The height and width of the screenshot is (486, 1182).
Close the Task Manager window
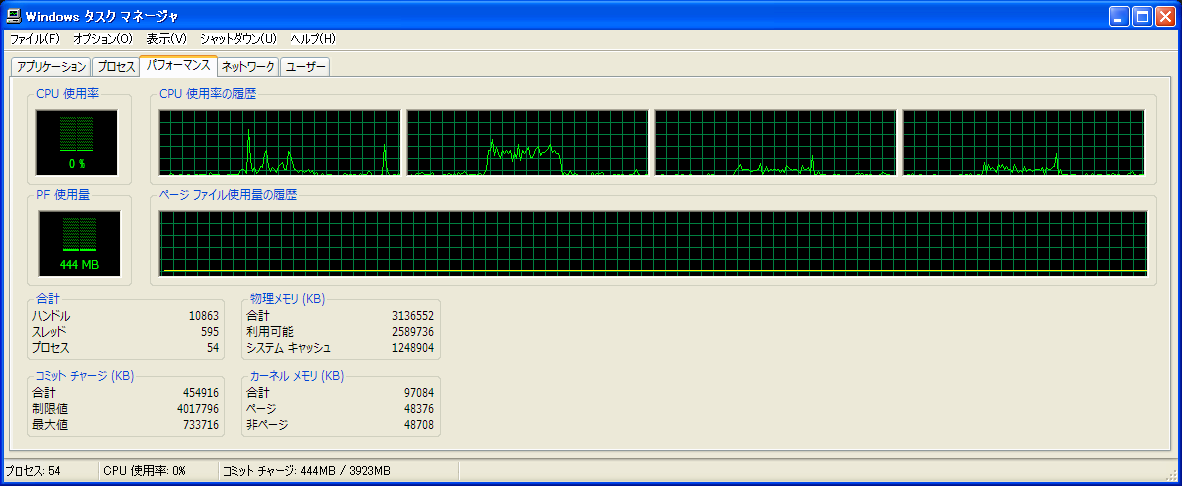[x=1165, y=16]
